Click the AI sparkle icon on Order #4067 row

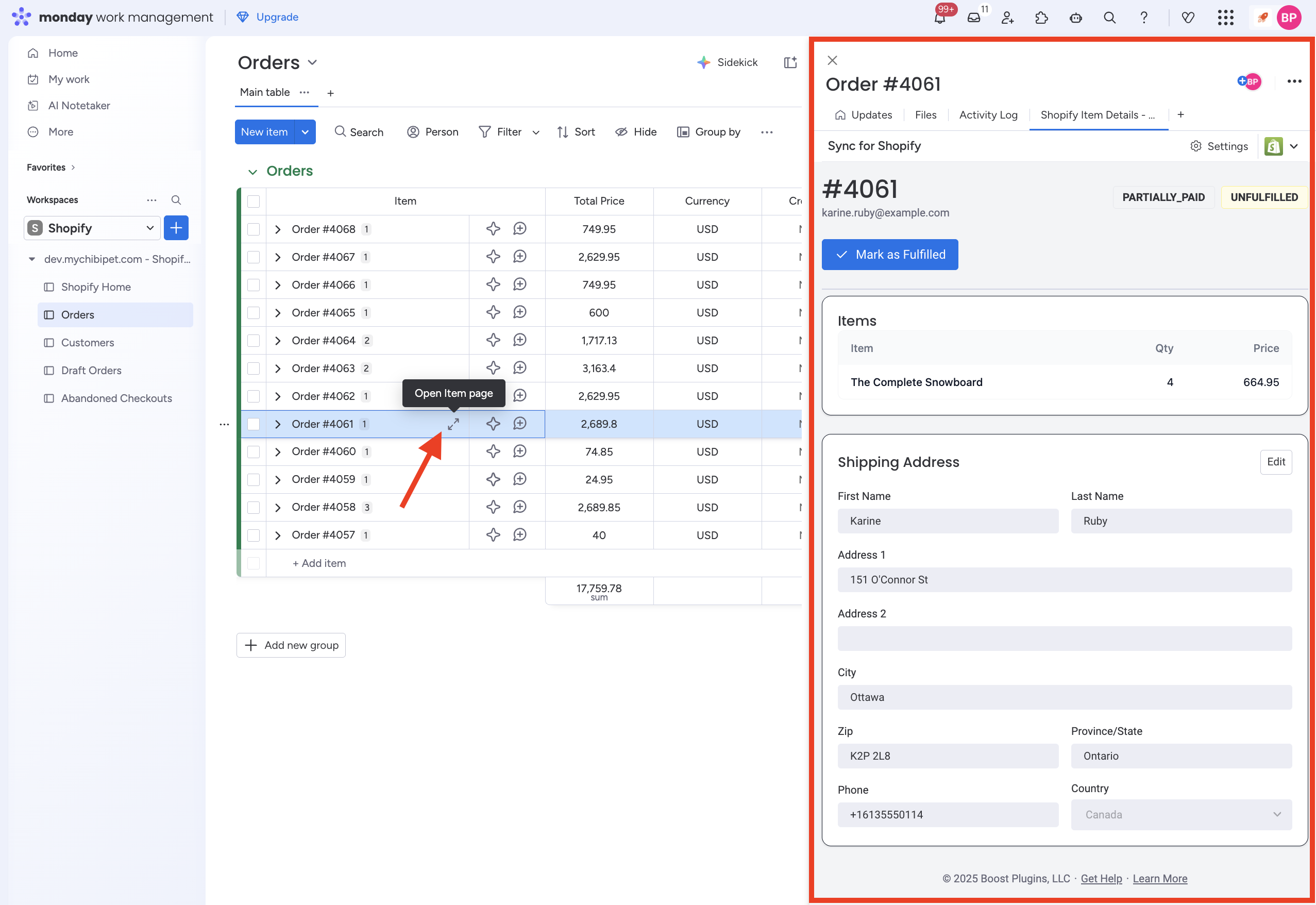493,256
